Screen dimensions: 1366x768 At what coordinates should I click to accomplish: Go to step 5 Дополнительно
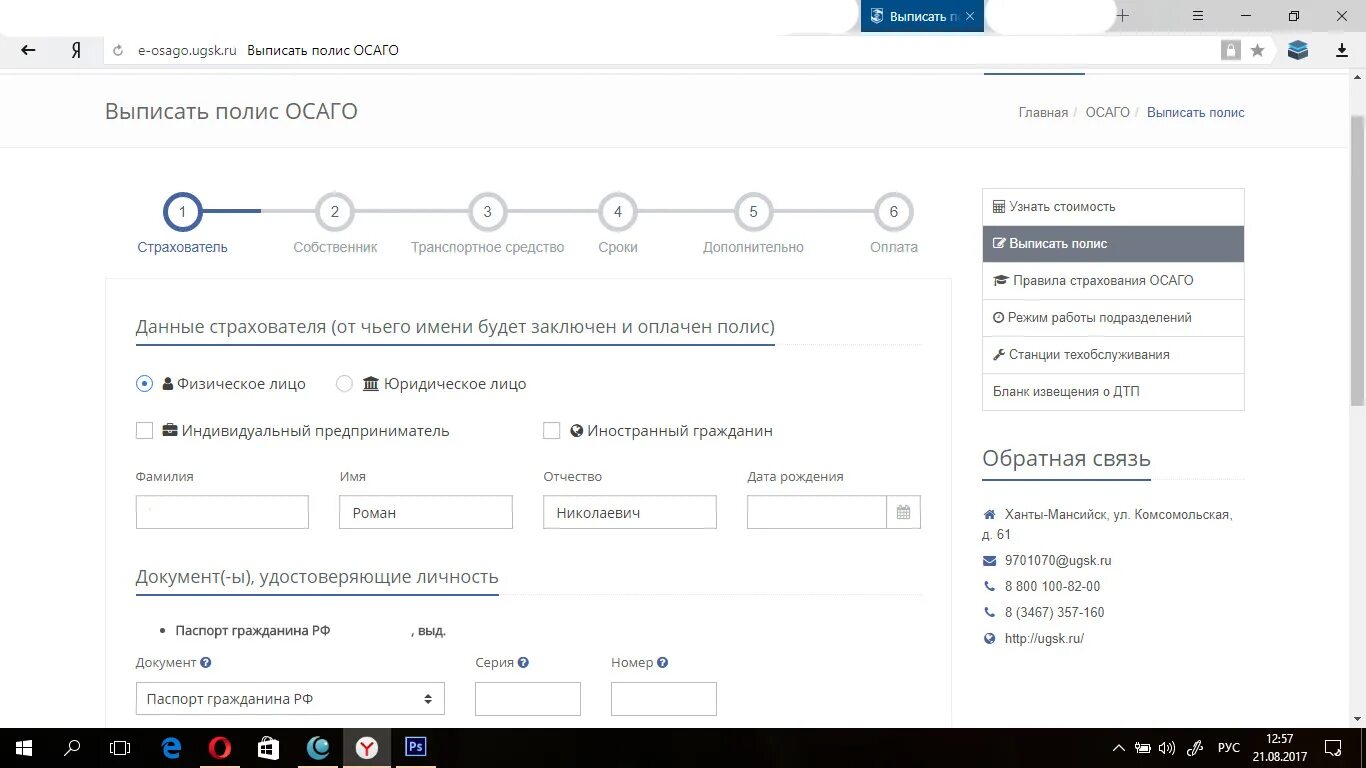(753, 212)
